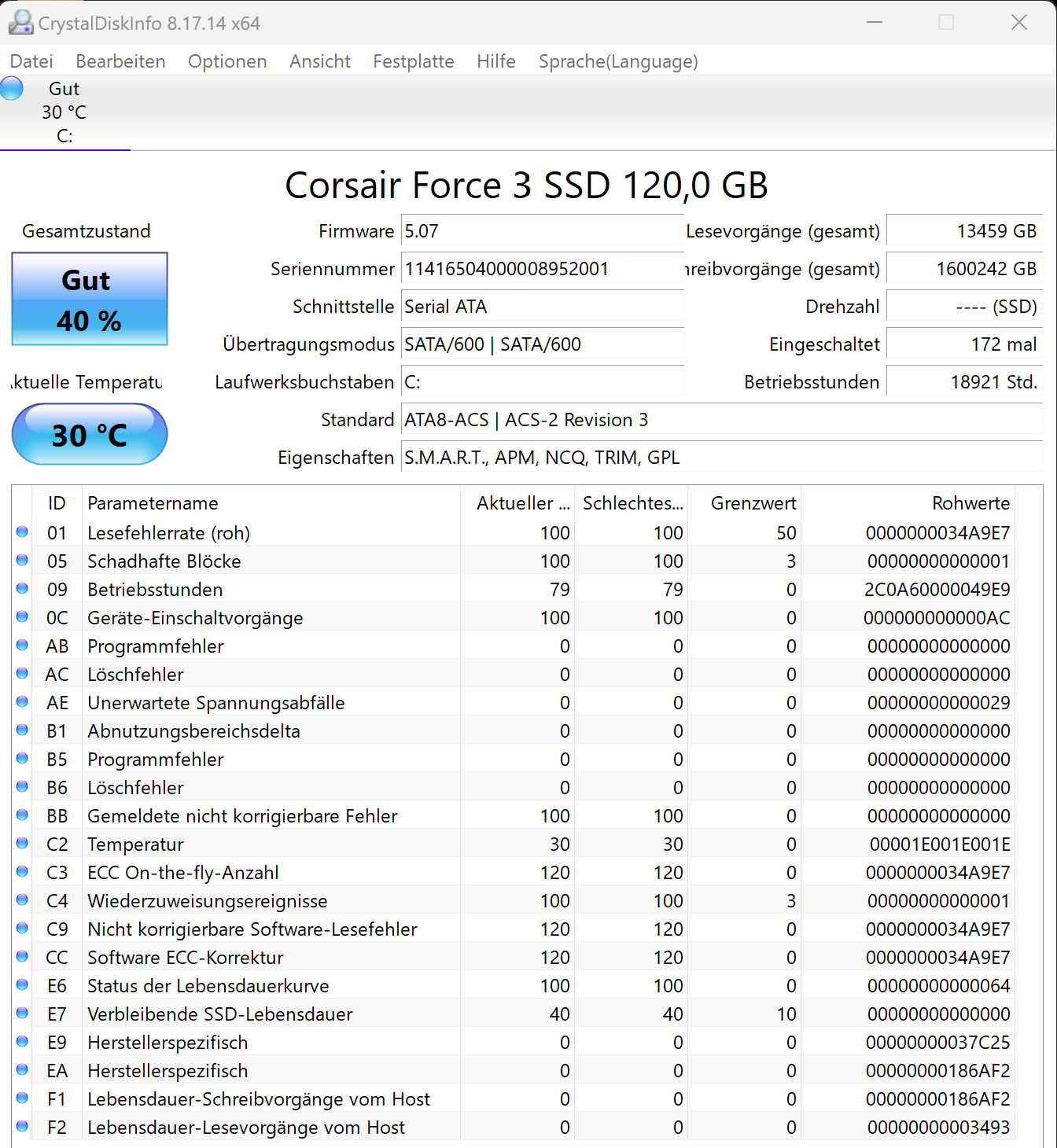Screen dimensions: 1057x1148
Task: Click the CrystalDiskInfo app icon in title bar
Action: click(20, 23)
